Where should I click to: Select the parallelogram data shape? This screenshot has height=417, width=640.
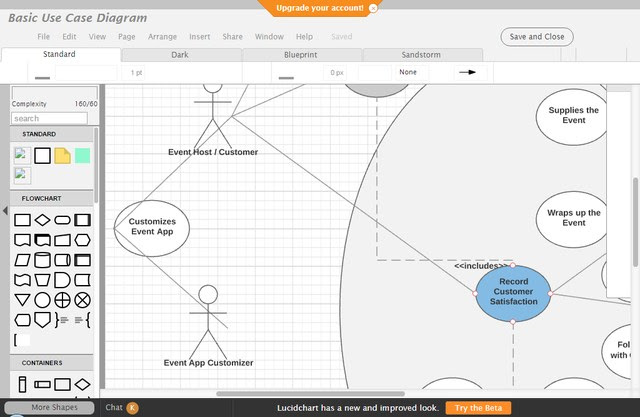22,260
